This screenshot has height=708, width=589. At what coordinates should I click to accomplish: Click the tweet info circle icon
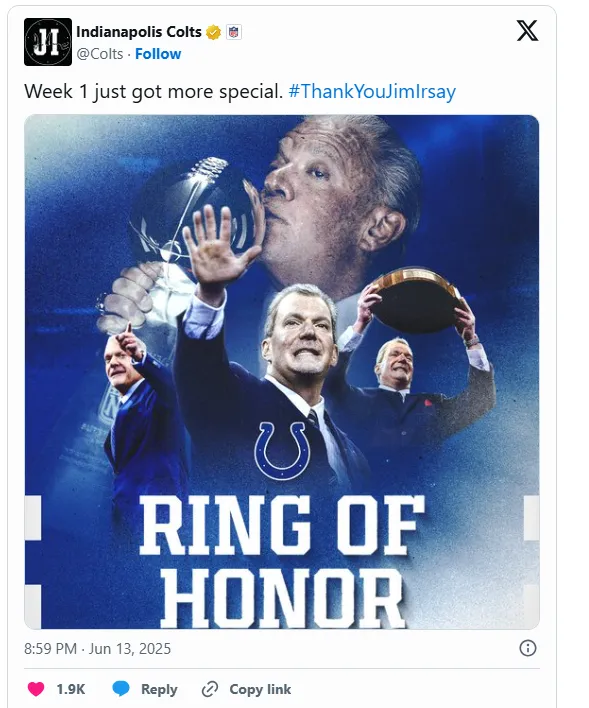pos(528,648)
